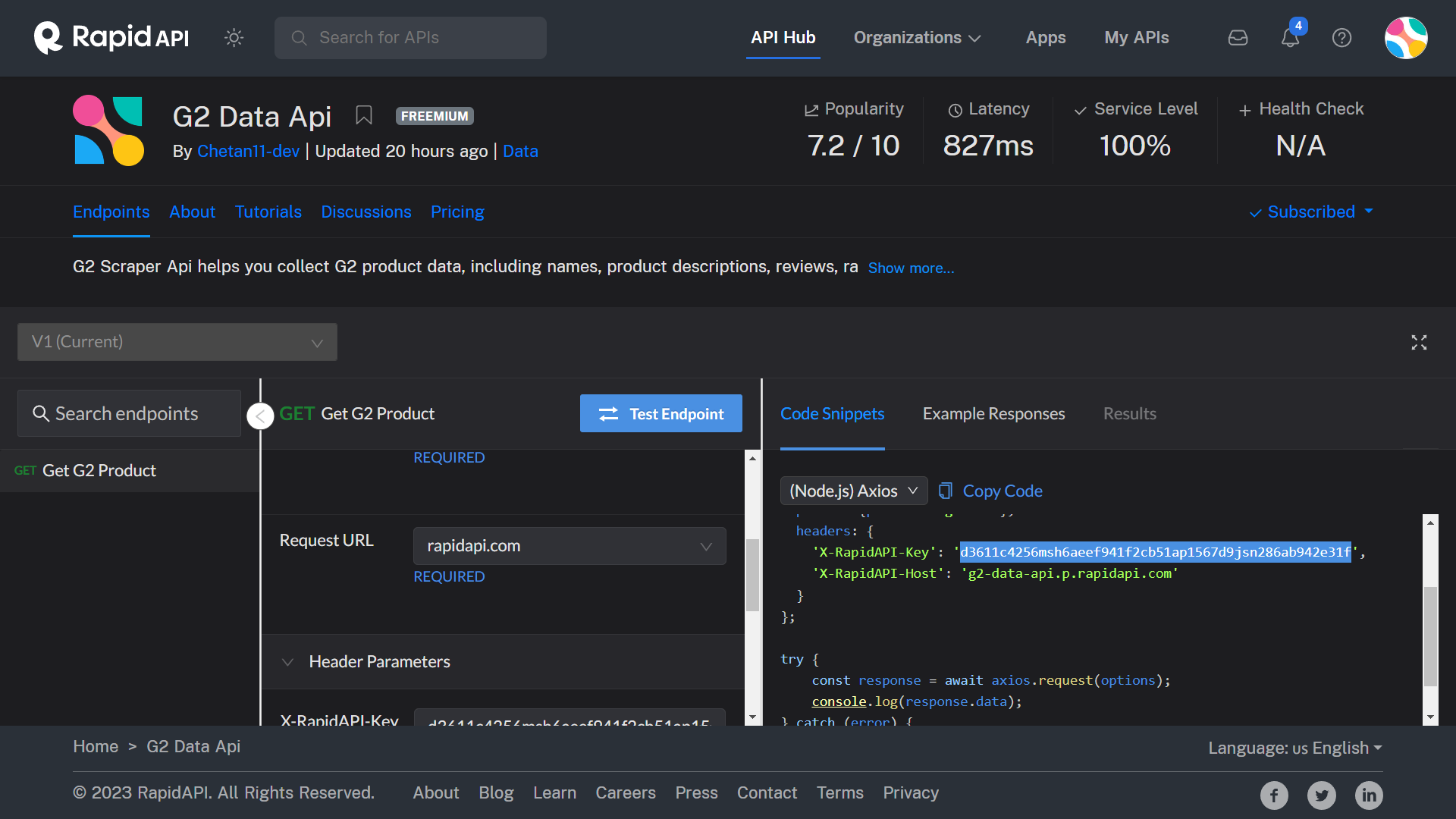
Task: Switch to the Pricing tab
Action: coord(457,212)
